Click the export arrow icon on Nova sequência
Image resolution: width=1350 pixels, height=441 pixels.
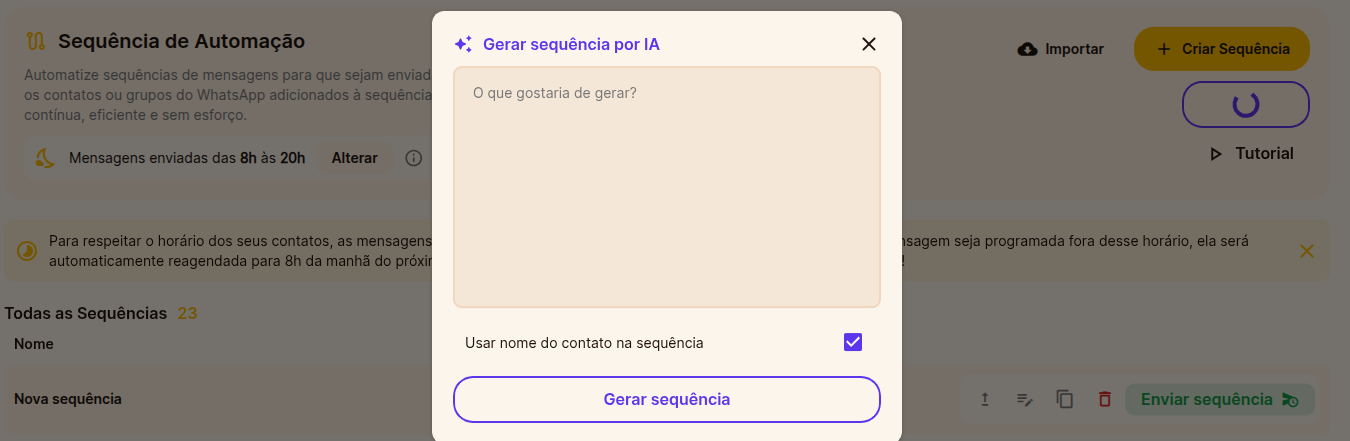pyautogui.click(x=984, y=399)
